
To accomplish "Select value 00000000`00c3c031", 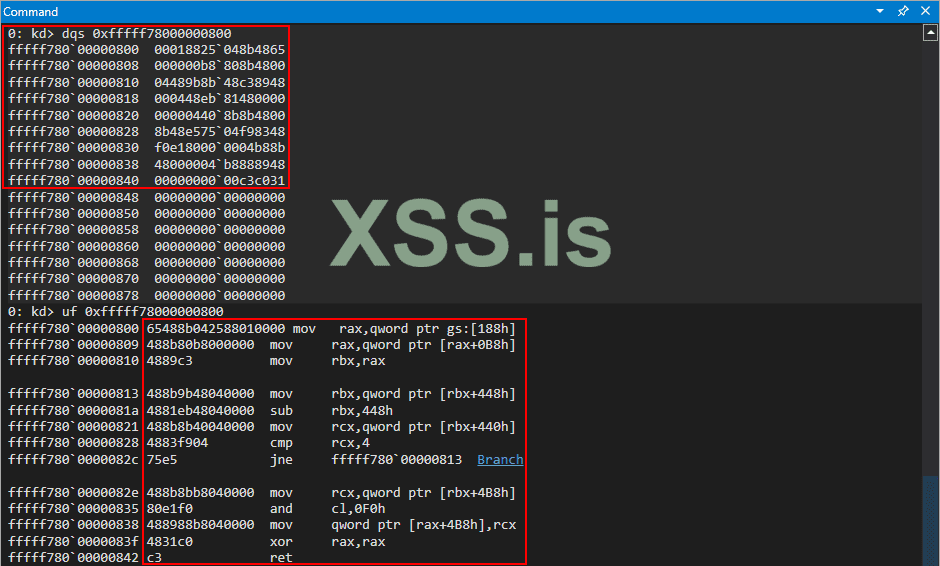I will [219, 180].
